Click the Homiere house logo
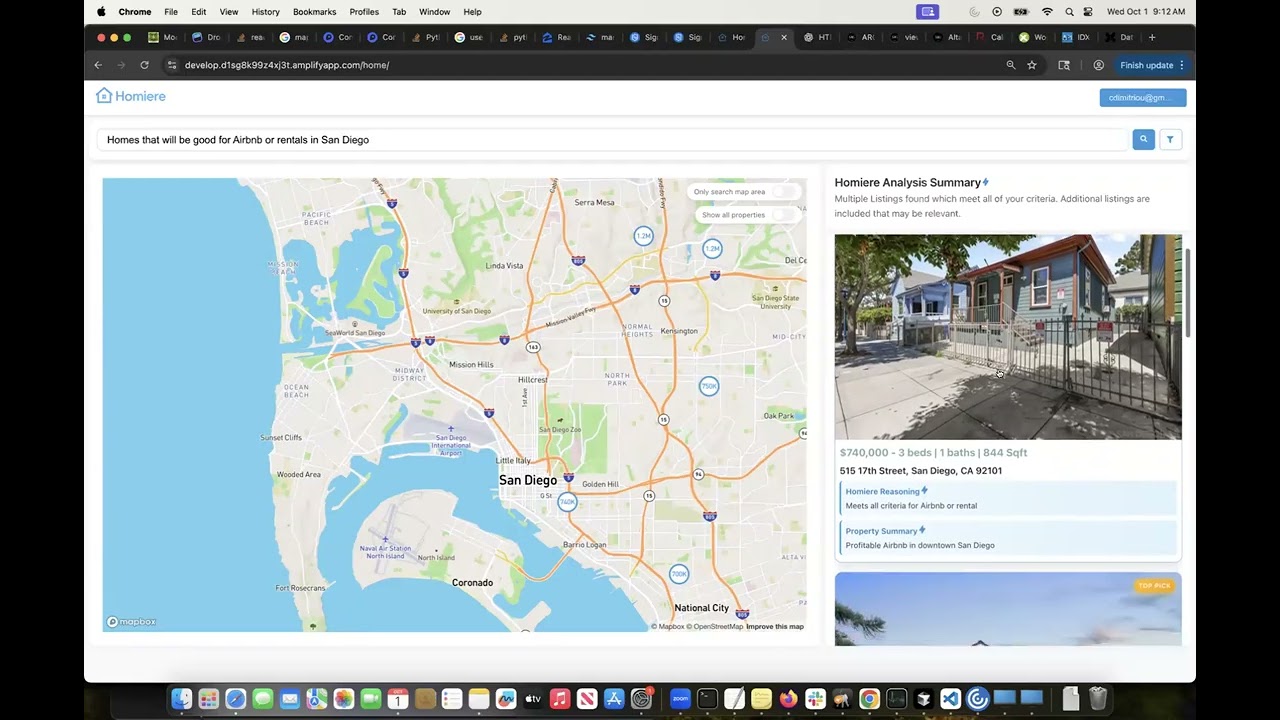 [x=131, y=96]
